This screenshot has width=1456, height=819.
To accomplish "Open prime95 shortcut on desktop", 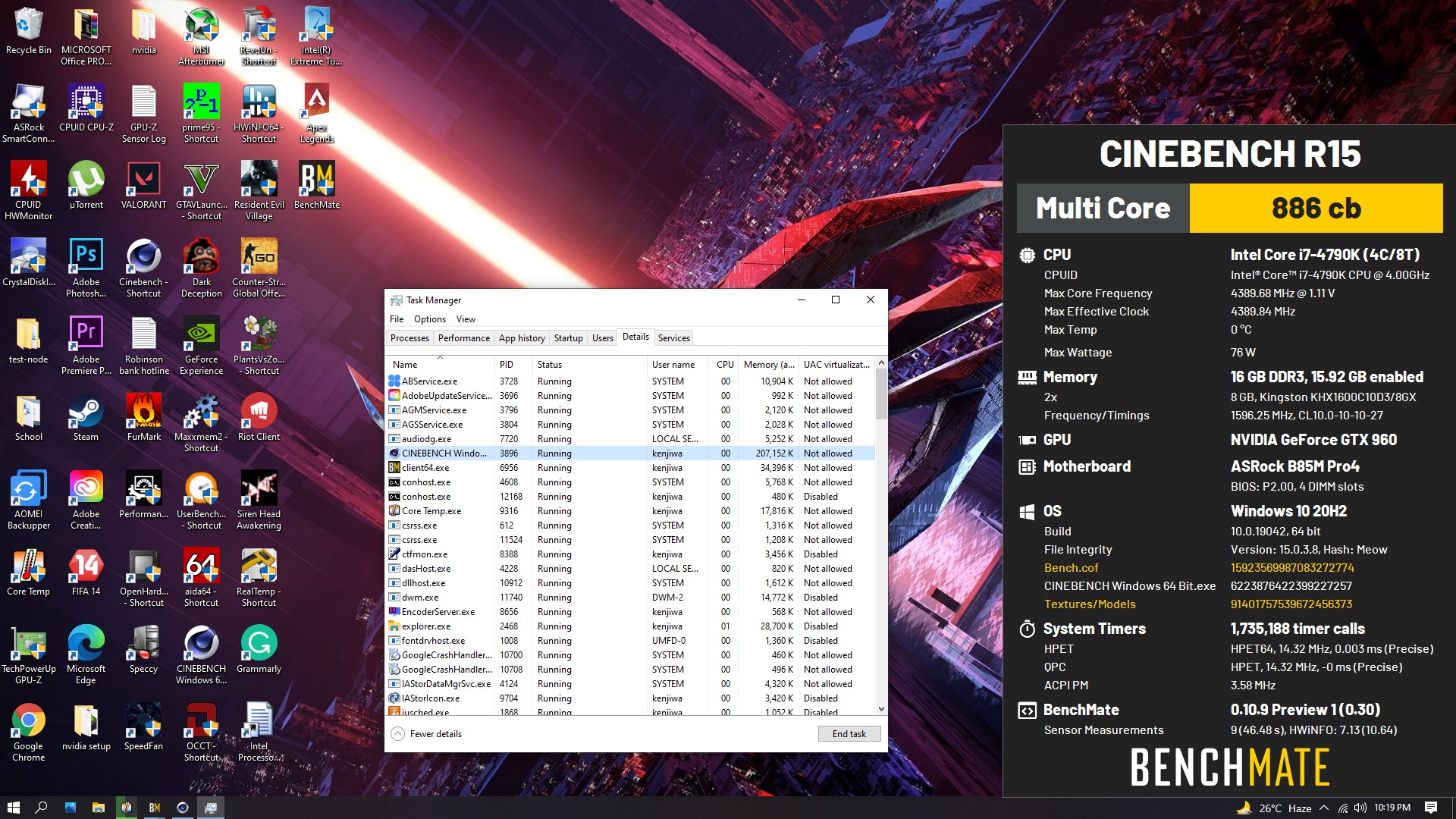I will point(201,114).
